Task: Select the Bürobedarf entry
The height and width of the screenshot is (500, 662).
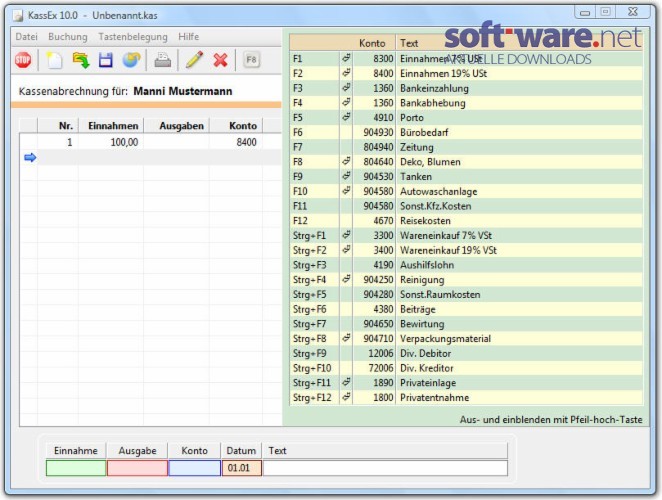Action: (466, 133)
